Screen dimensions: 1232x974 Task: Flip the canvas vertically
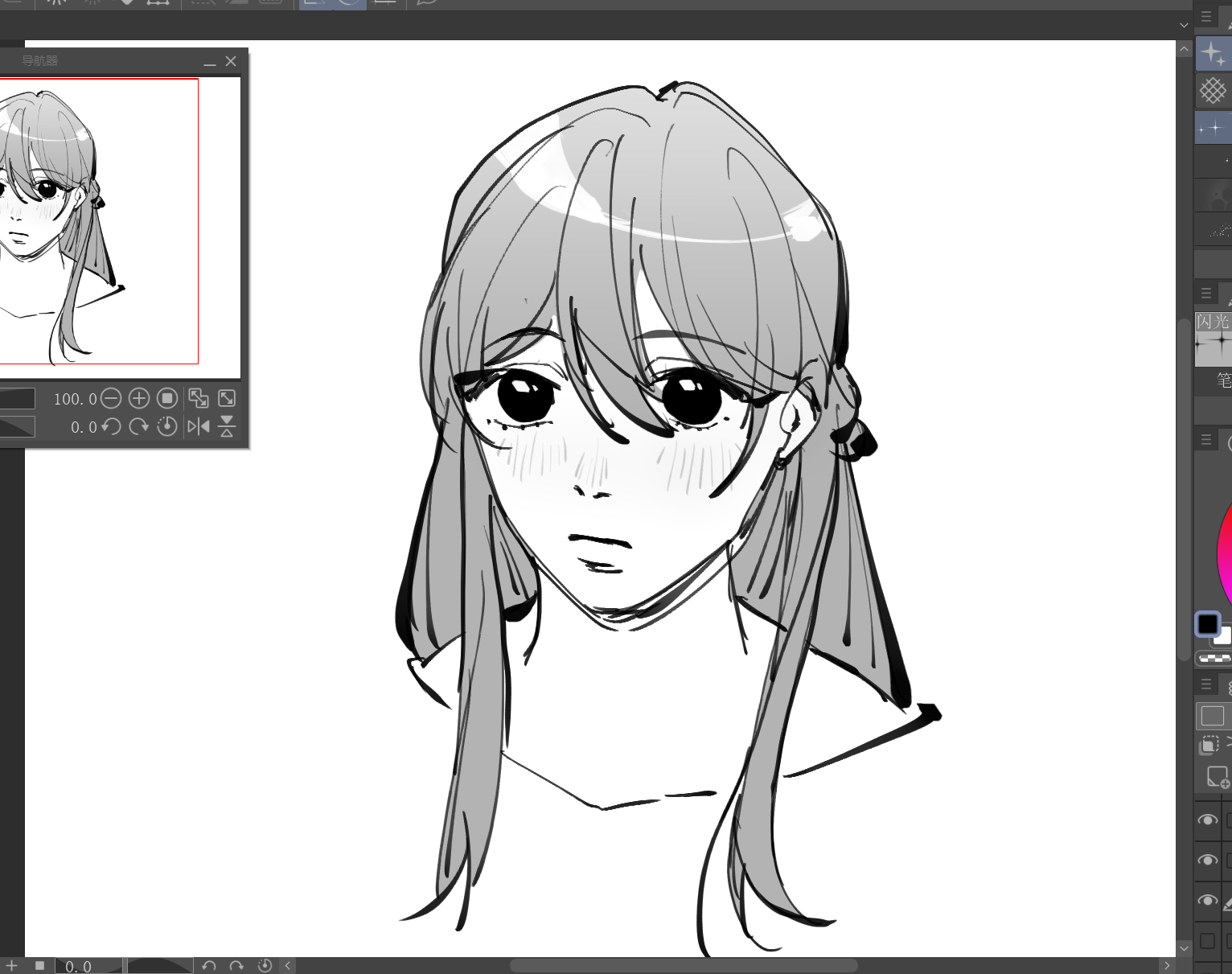click(x=227, y=426)
